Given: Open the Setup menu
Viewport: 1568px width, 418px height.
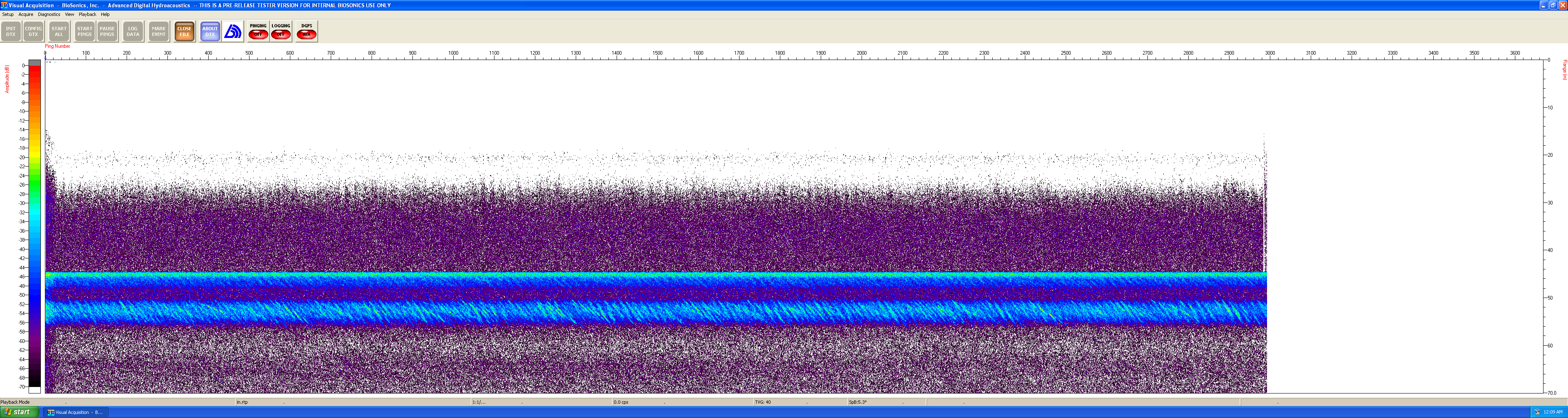Looking at the screenshot, I should pos(8,14).
